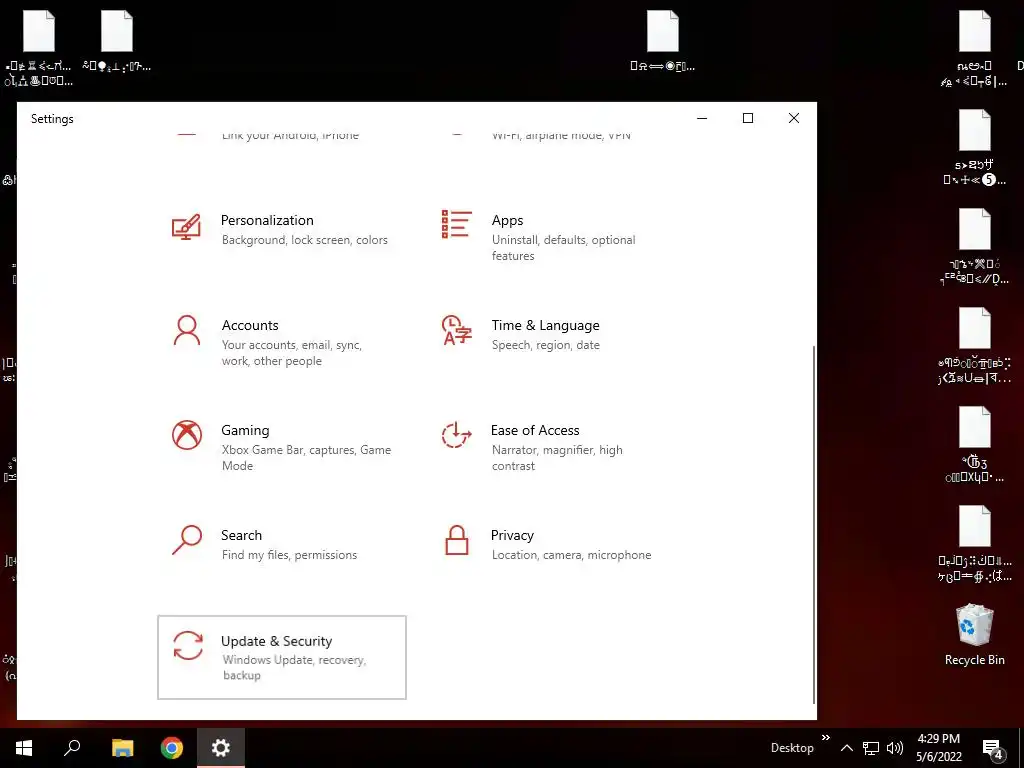The height and width of the screenshot is (768, 1024).
Task: Click the Apps list icon
Action: [456, 224]
